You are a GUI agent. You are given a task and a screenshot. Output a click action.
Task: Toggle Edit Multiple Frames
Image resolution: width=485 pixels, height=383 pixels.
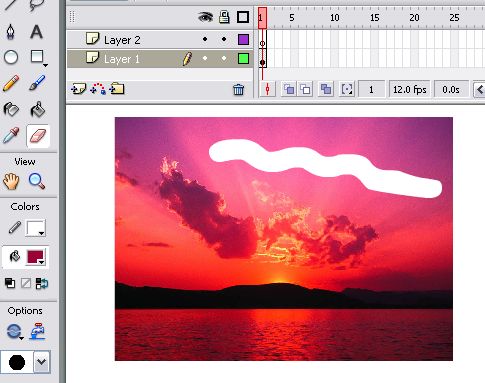(x=326, y=89)
